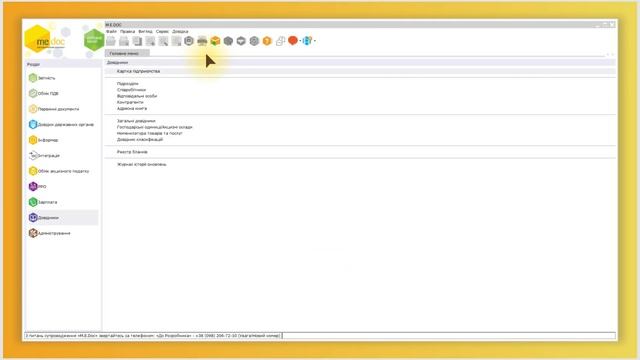
Task: Click the support phone status bar text
Action: [153, 336]
